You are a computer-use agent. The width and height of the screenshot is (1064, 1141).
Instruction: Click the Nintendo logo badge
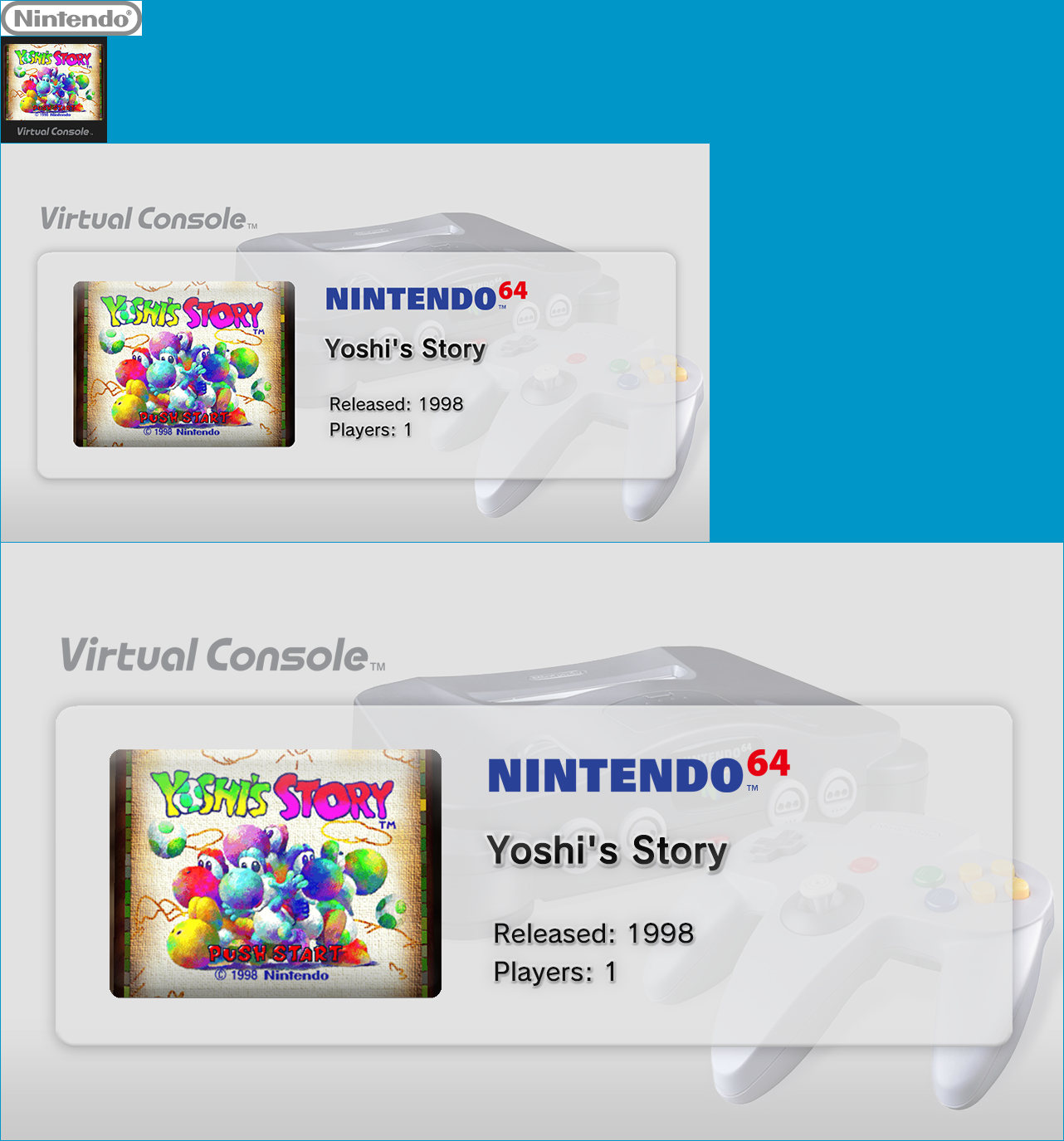tap(71, 18)
